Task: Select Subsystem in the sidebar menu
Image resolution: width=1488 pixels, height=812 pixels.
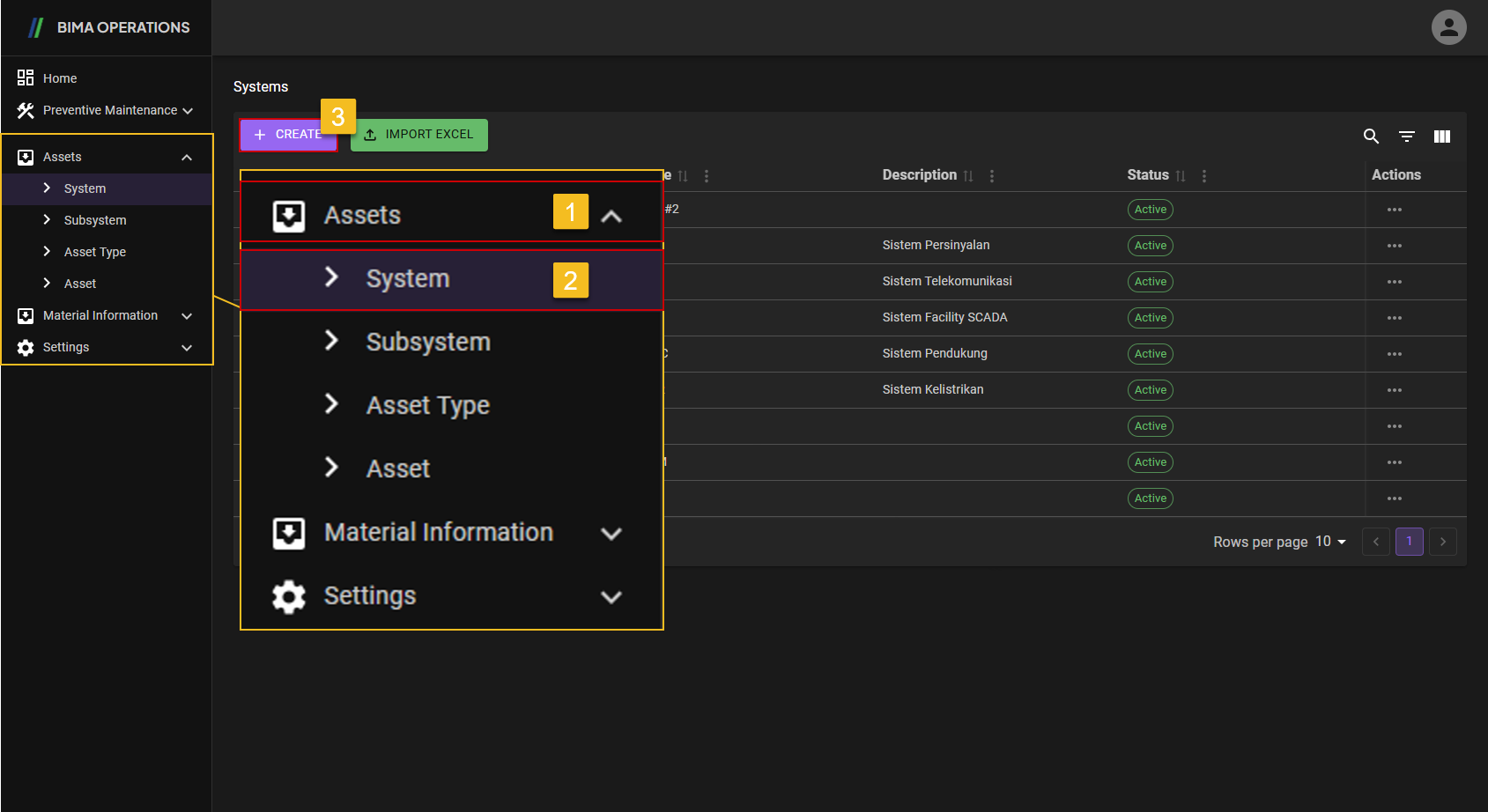Action: tap(95, 220)
